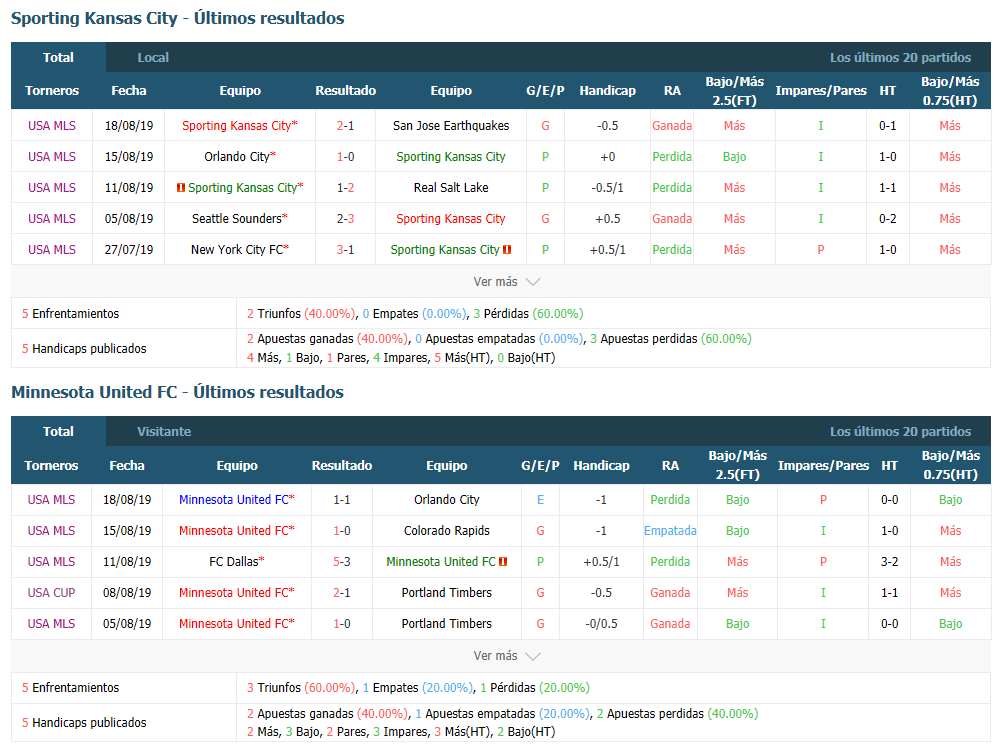Screen dimensions: 1002x746
Task: Click Sporting Kansas City Últimos resultados heading
Action: (178, 19)
